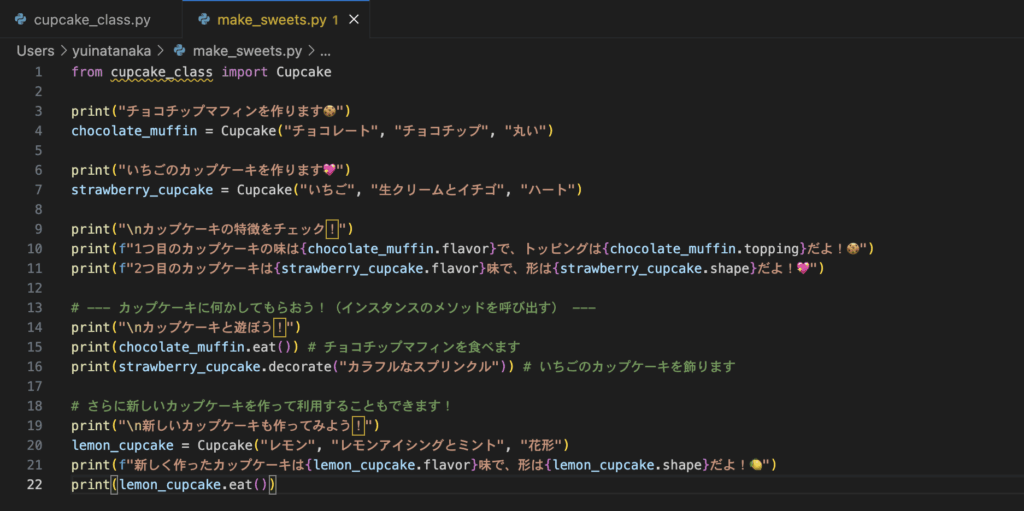The height and width of the screenshot is (511, 1024).
Task: Click the heart emoji on line 6
Action: coord(330,170)
